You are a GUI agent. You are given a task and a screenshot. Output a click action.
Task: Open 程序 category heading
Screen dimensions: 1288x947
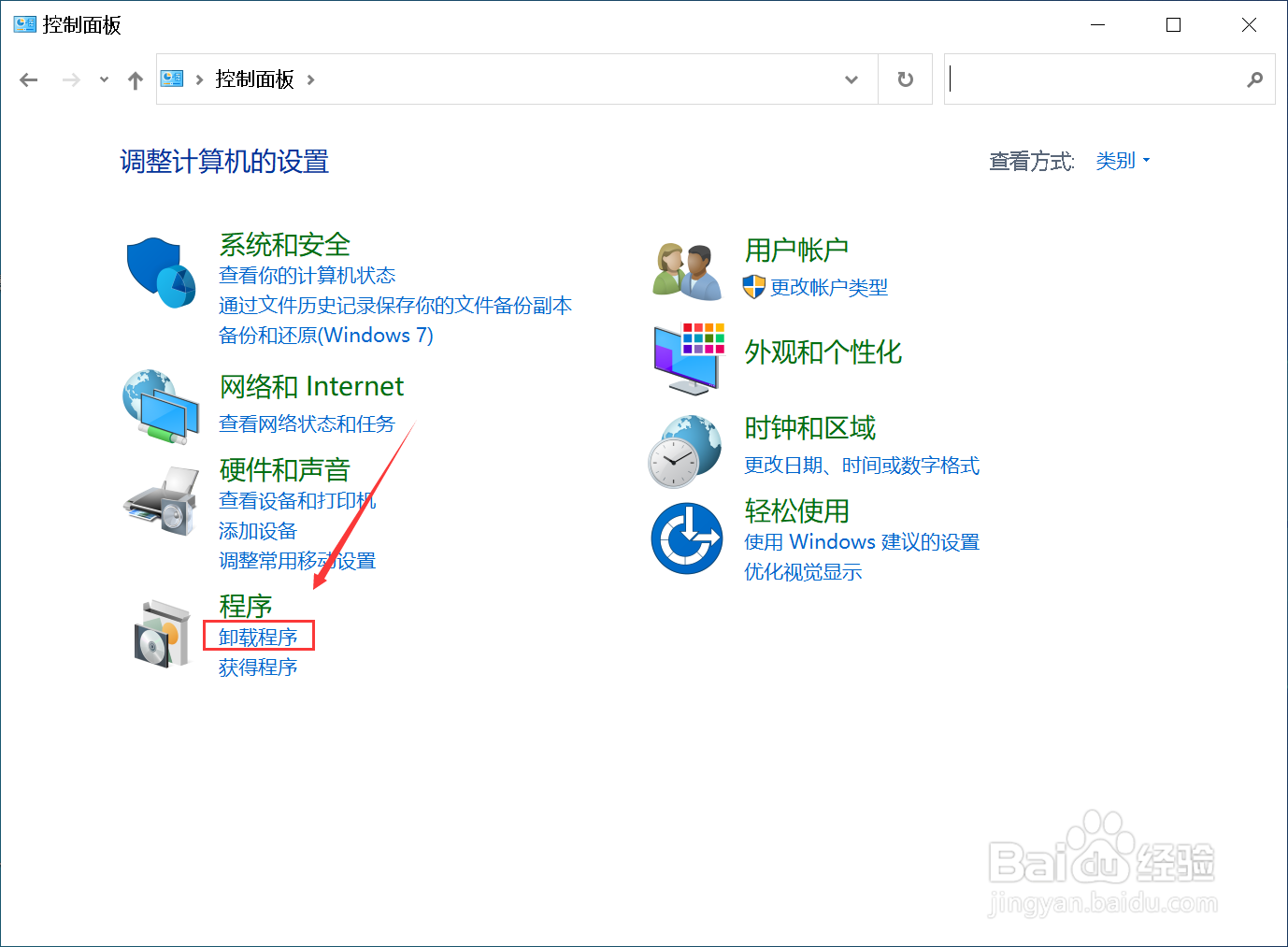(246, 606)
